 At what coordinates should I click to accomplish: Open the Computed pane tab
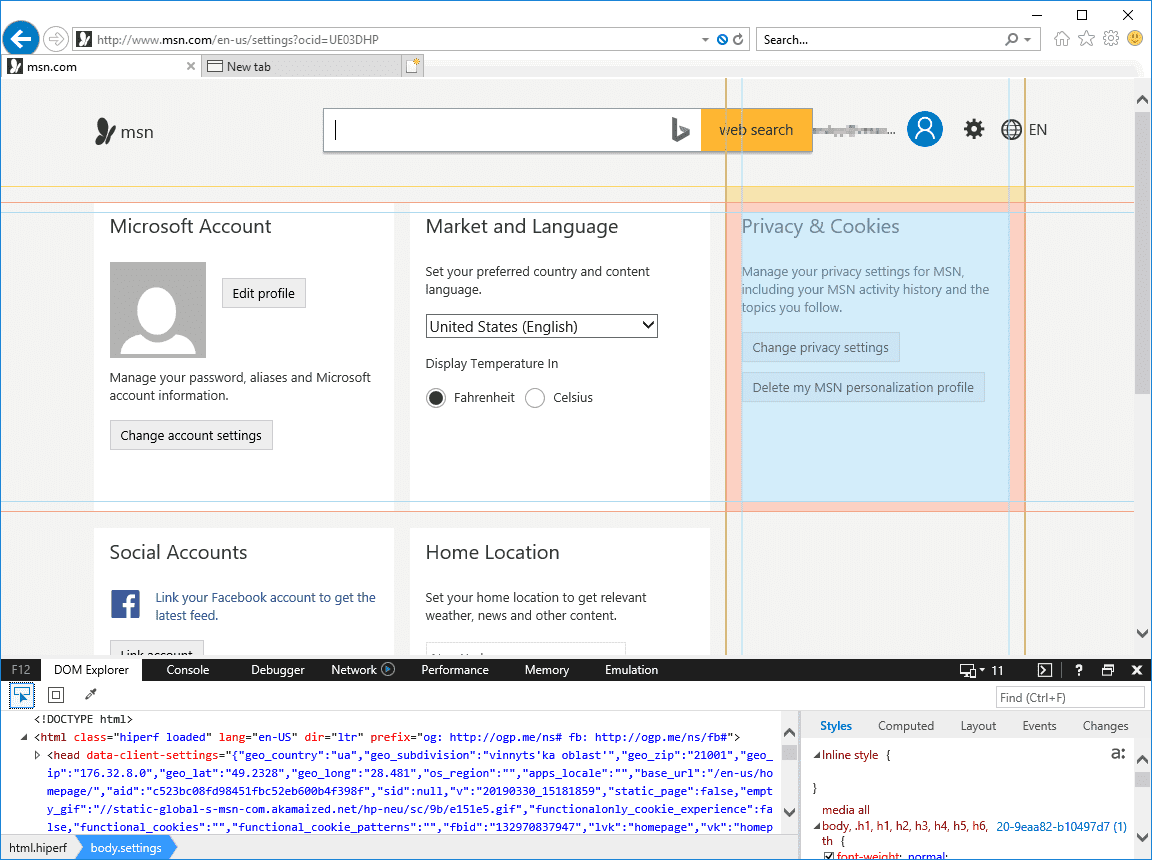[906, 726]
